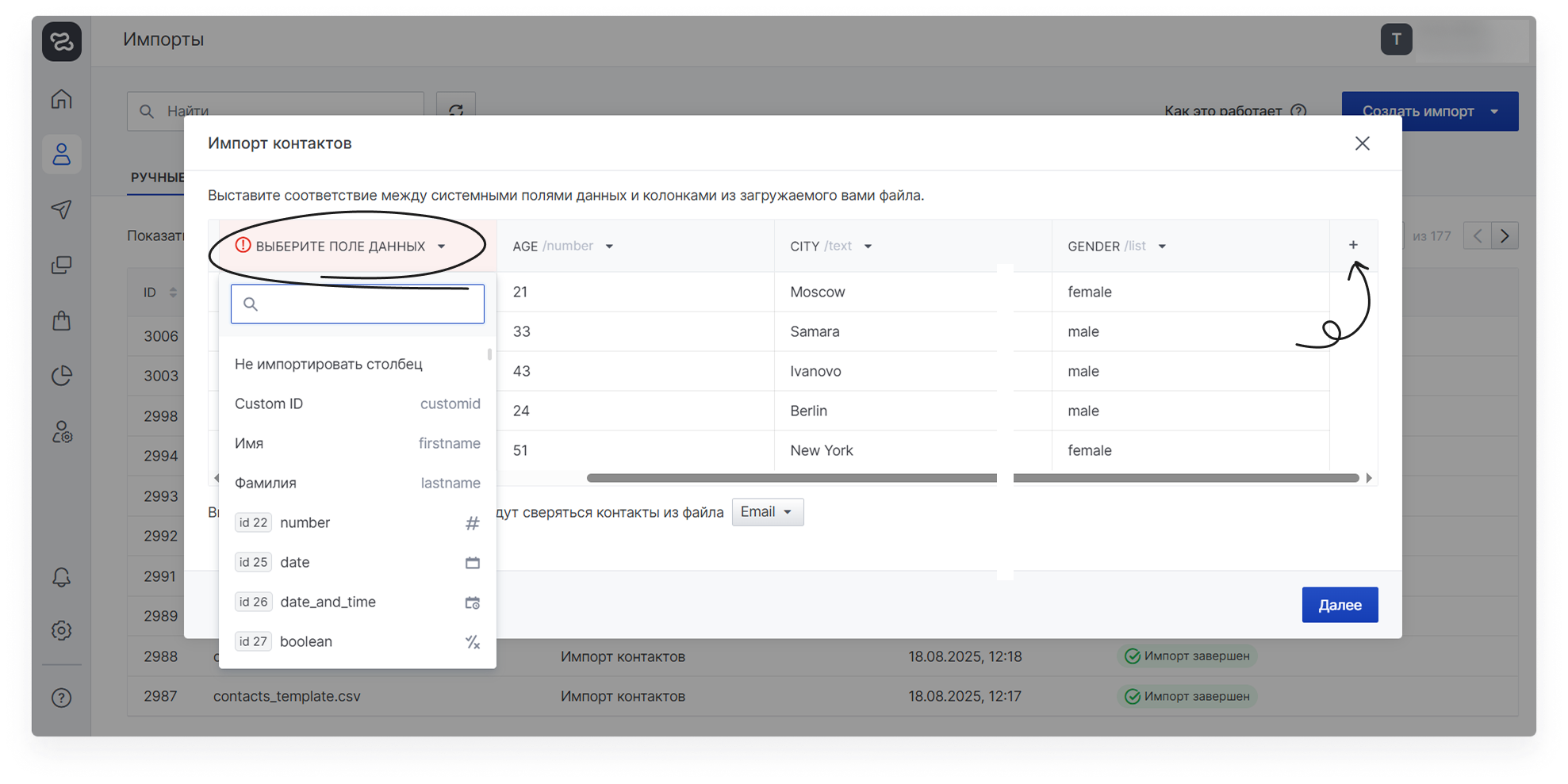This screenshot has height=784, width=1568.
Task: Select Имя firstname option
Action: pyautogui.click(x=358, y=443)
